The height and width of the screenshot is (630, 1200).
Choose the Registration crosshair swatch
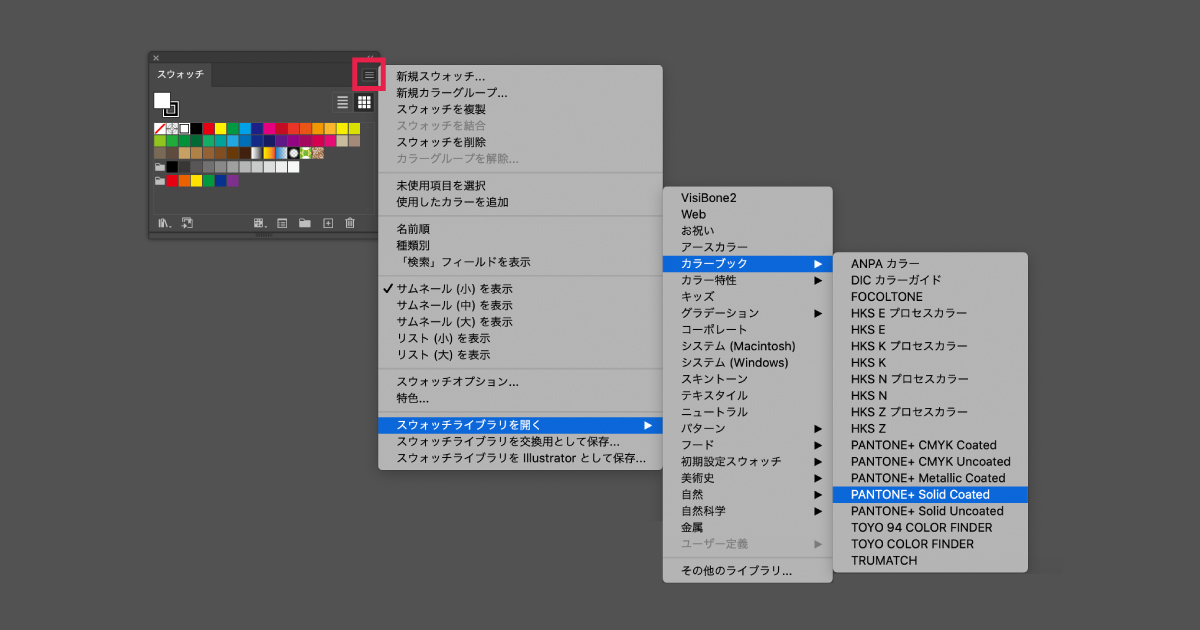pyautogui.click(x=172, y=128)
